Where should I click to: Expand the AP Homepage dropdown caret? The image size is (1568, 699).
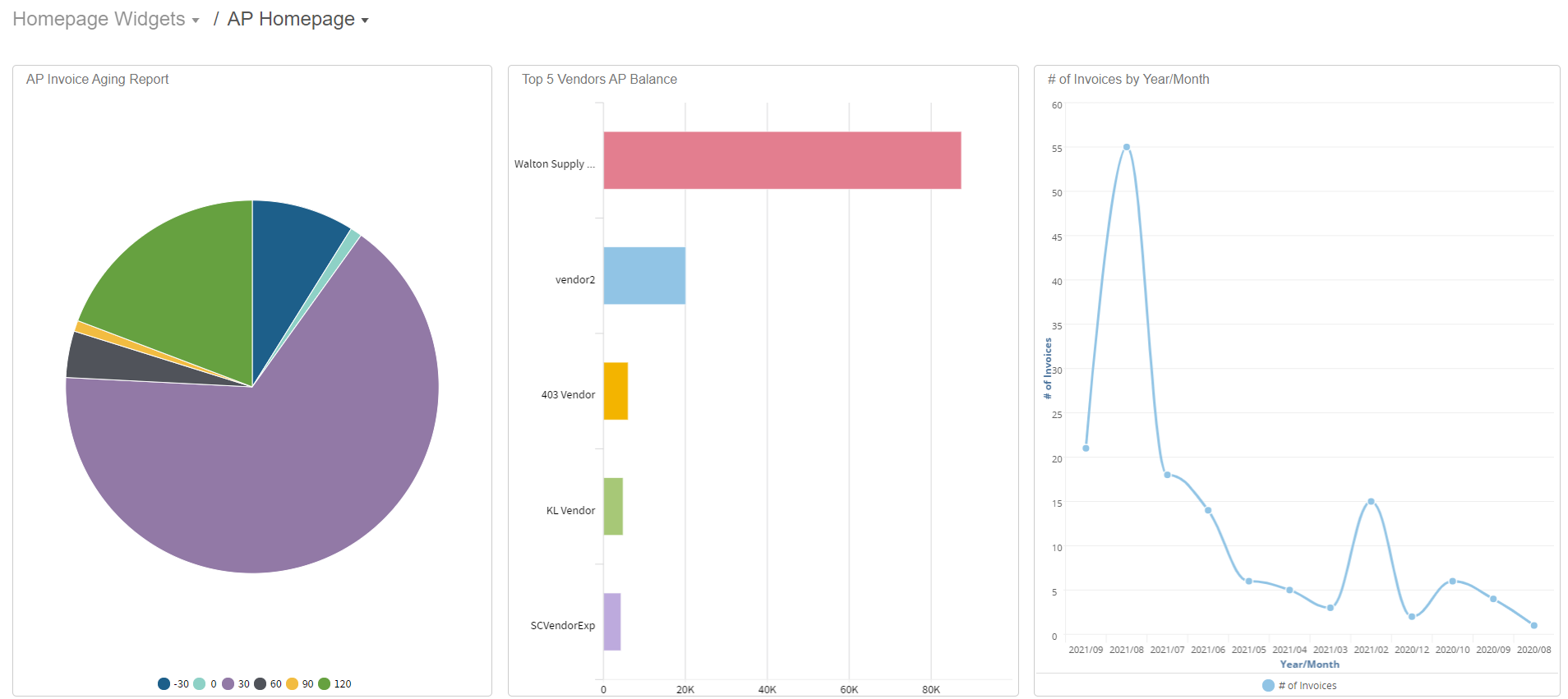[365, 21]
